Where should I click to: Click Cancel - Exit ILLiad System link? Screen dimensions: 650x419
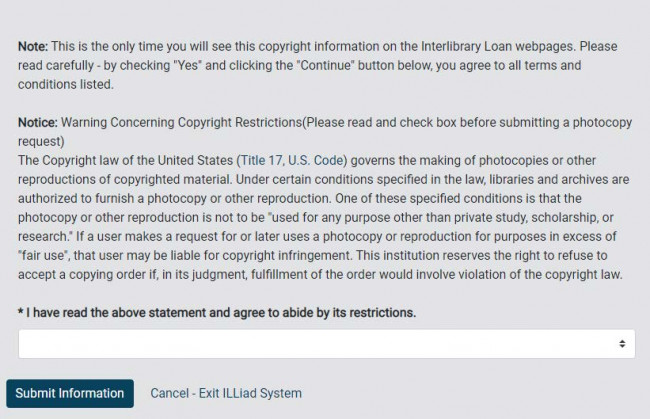click(x=226, y=393)
